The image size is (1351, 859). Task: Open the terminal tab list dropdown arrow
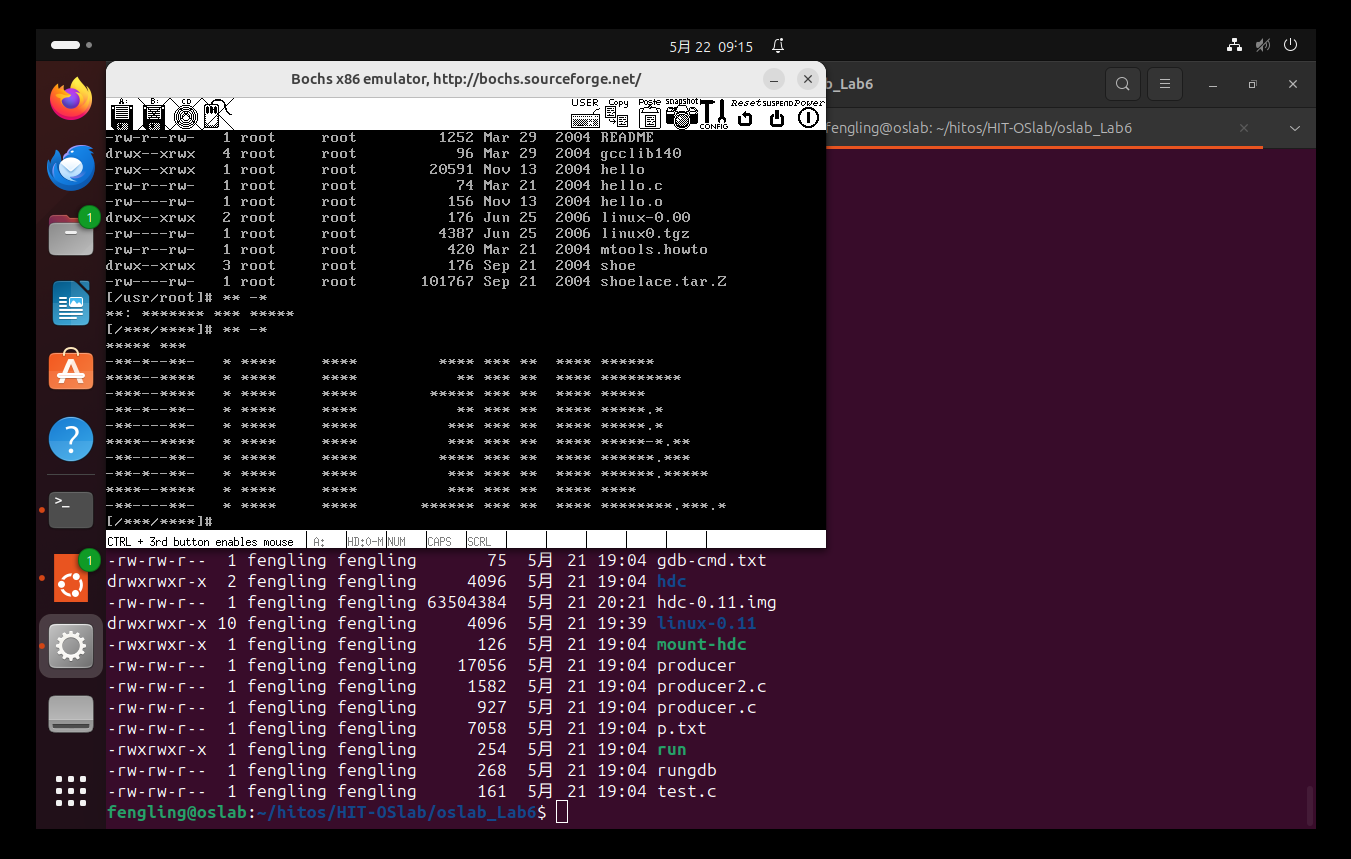1294,129
